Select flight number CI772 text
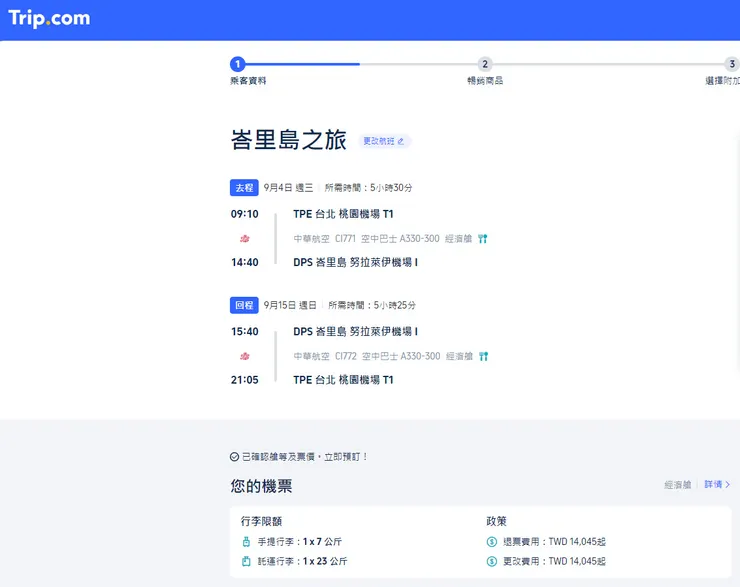The image size is (740, 587). 345,356
